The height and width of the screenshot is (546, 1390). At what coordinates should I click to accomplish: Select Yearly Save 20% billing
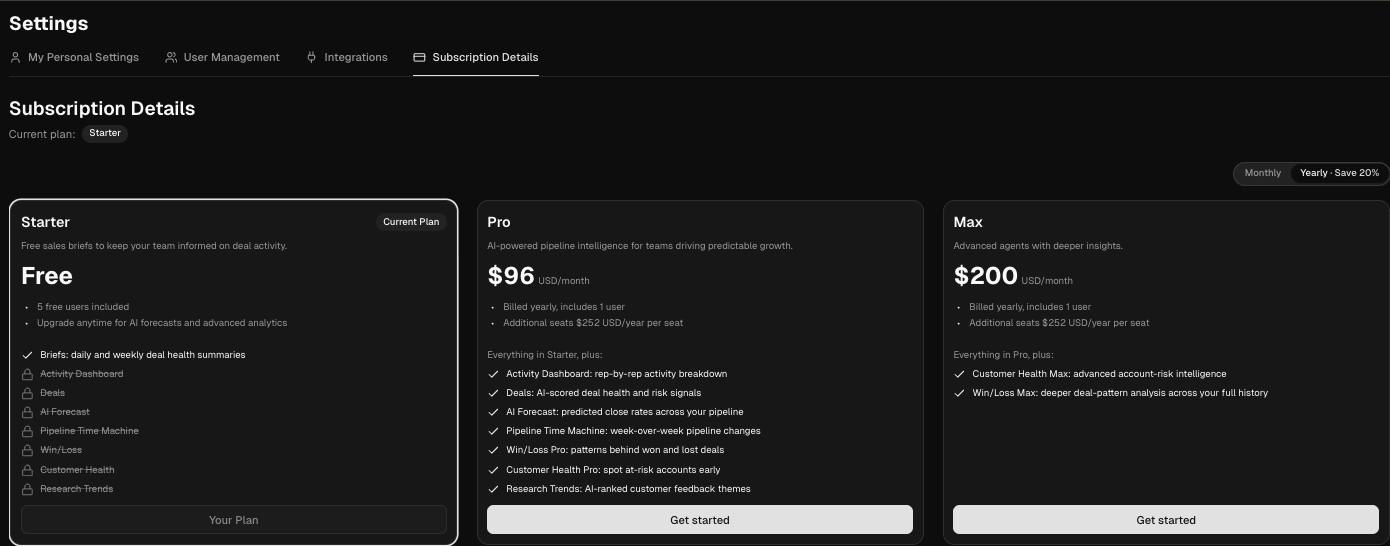(x=1339, y=173)
